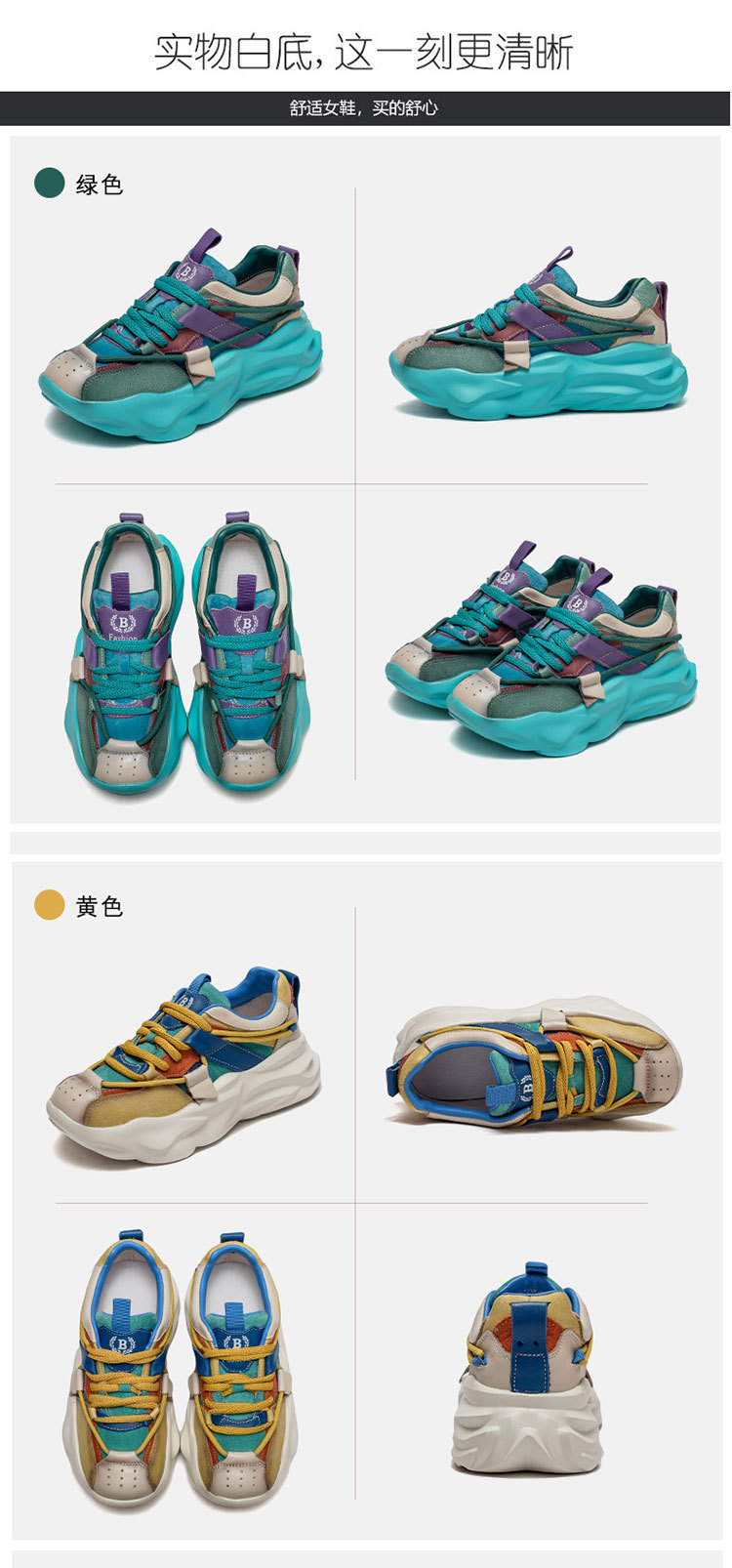Click the green color circle swatch
The width and height of the screenshot is (732, 1568).
pos(49,183)
